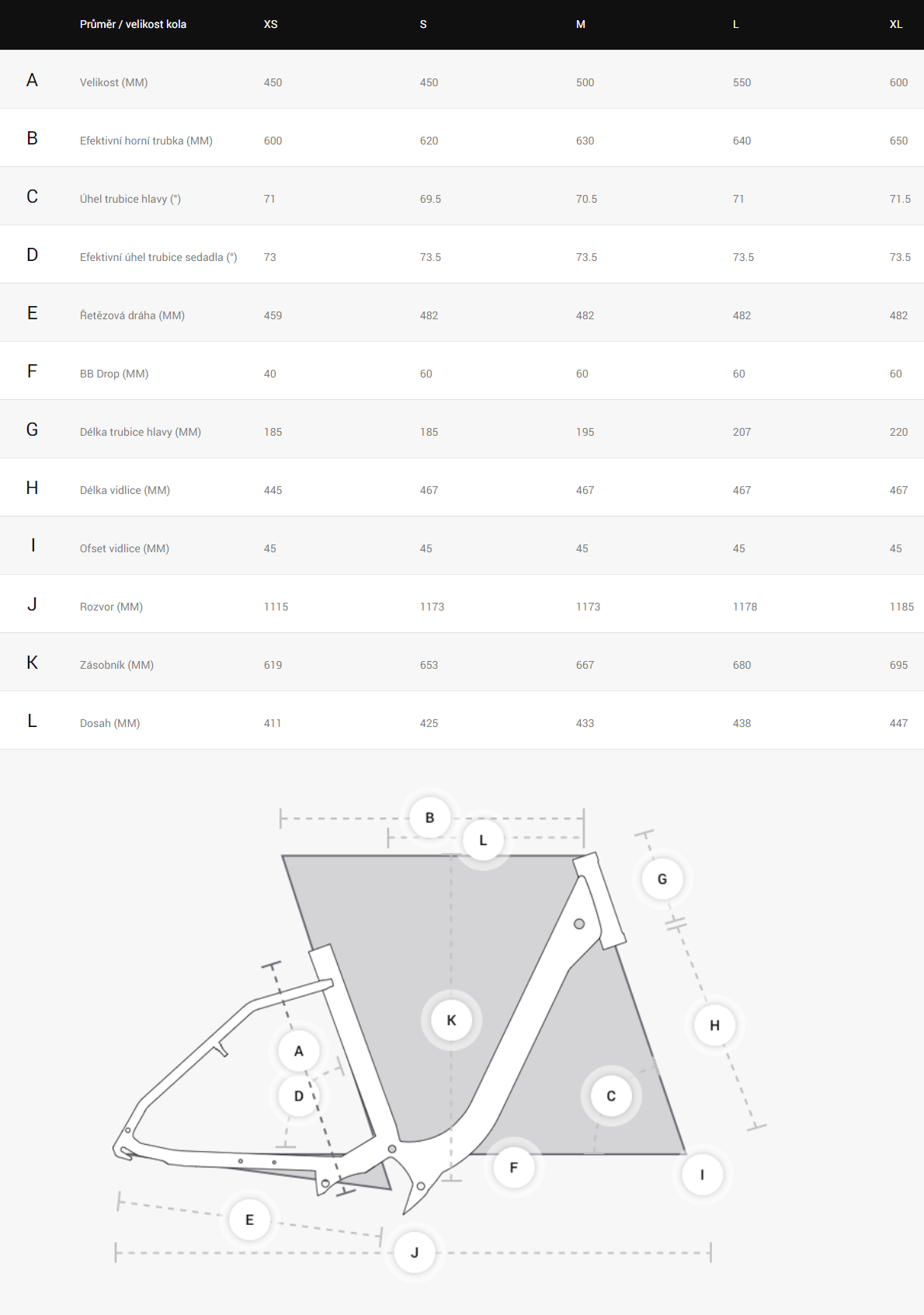Click the Dosah (MM) row label
This screenshot has height=1315, width=924.
tap(109, 723)
